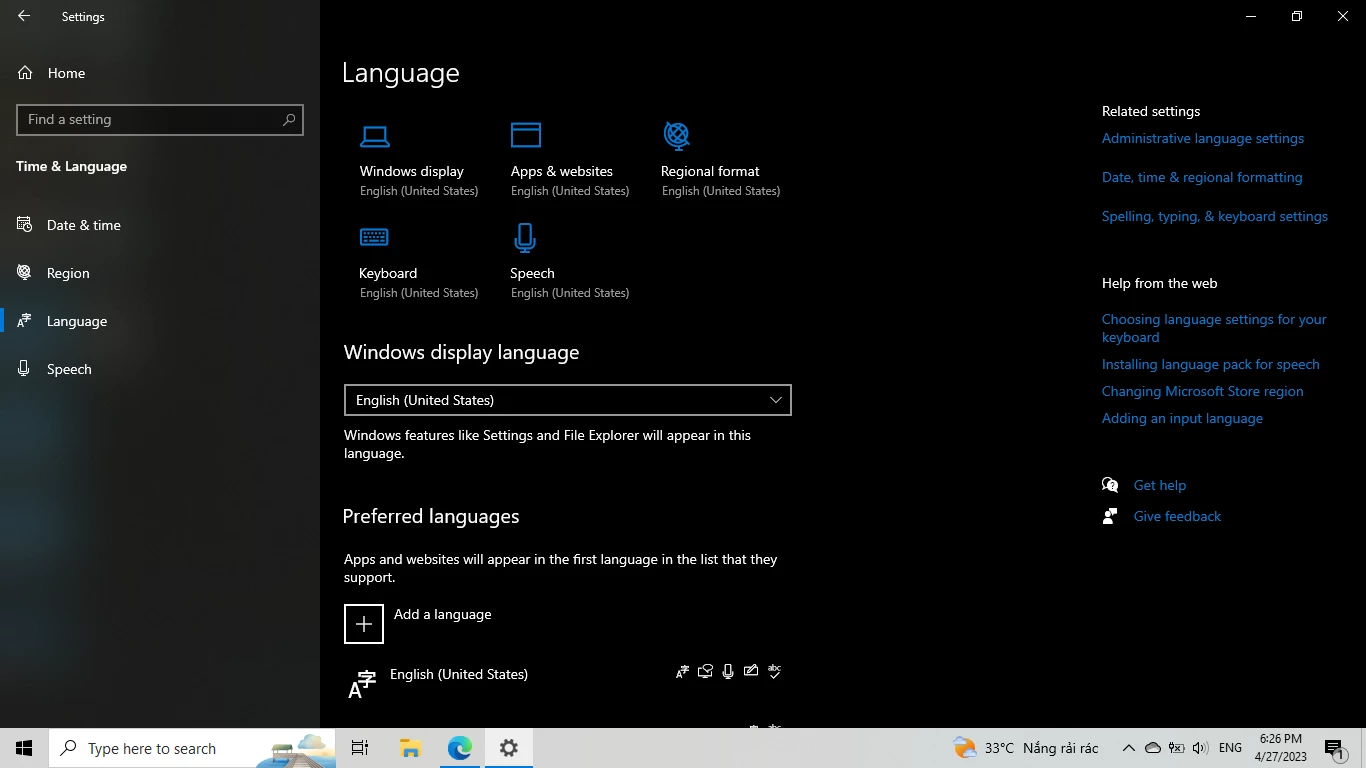Click the Get help chat icon

pos(1110,485)
